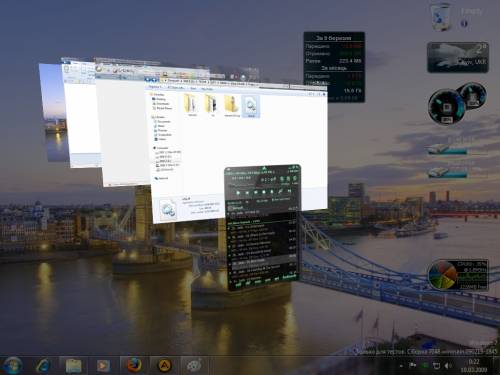
Task: Click the paint palette taskbar icon
Action: point(194,366)
